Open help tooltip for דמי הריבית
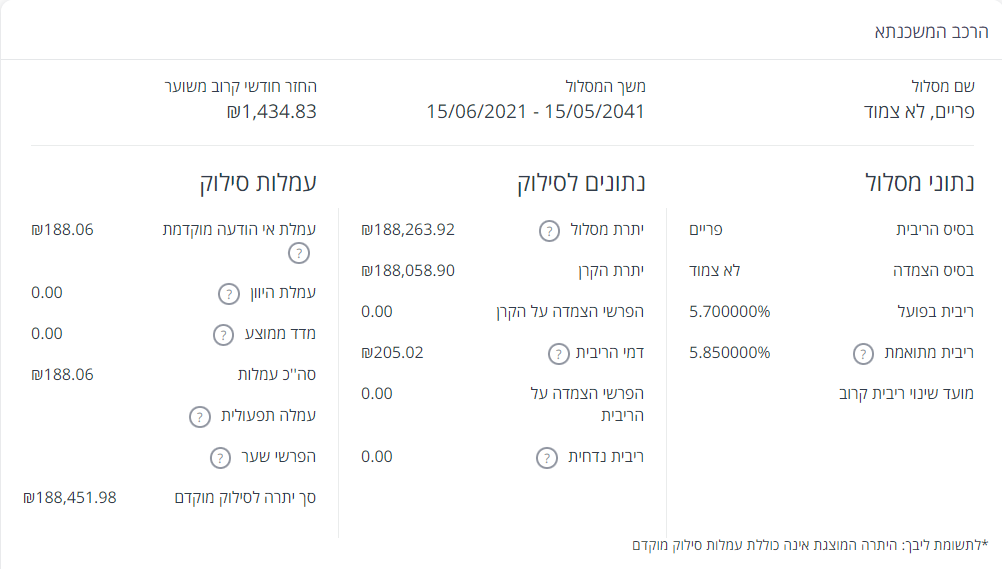Image resolution: width=1002 pixels, height=569 pixels. click(x=559, y=354)
